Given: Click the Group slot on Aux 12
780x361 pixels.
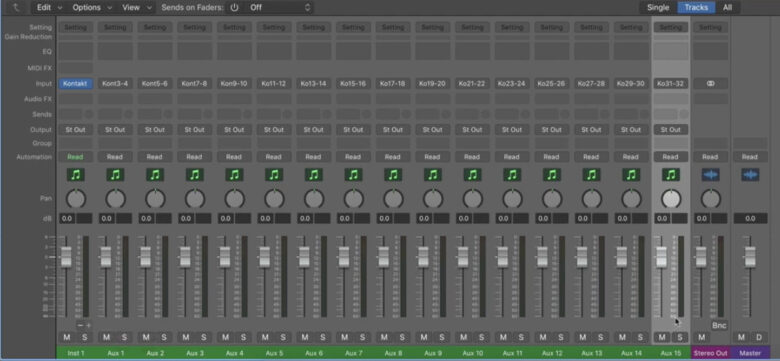Looking at the screenshot, I should (x=552, y=143).
